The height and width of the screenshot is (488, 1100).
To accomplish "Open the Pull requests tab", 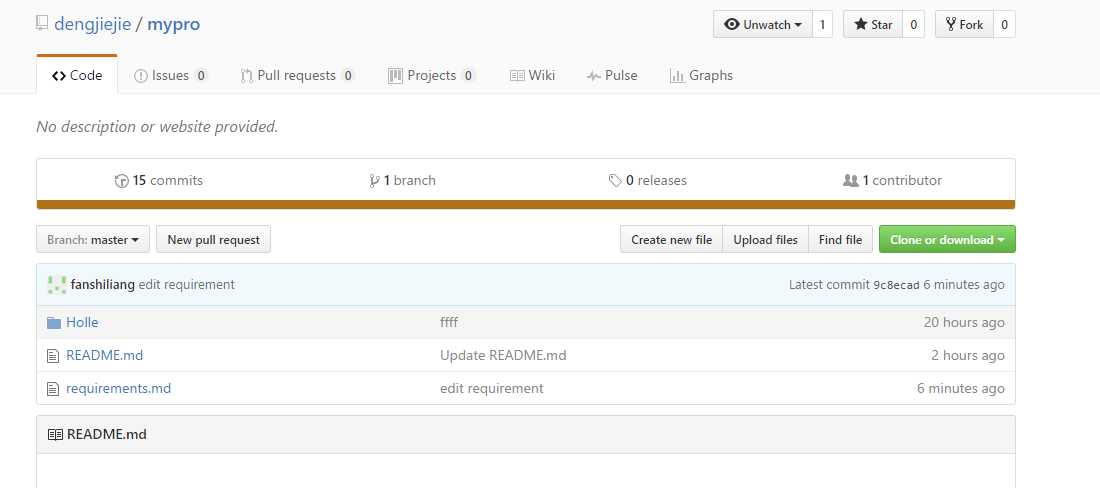I will pyautogui.click(x=297, y=75).
